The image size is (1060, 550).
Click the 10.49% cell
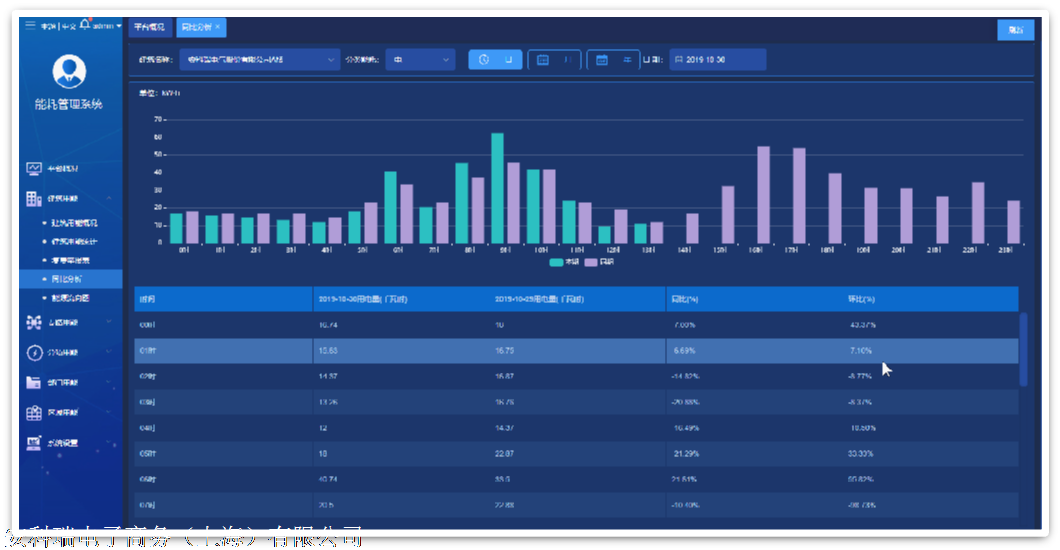686,428
